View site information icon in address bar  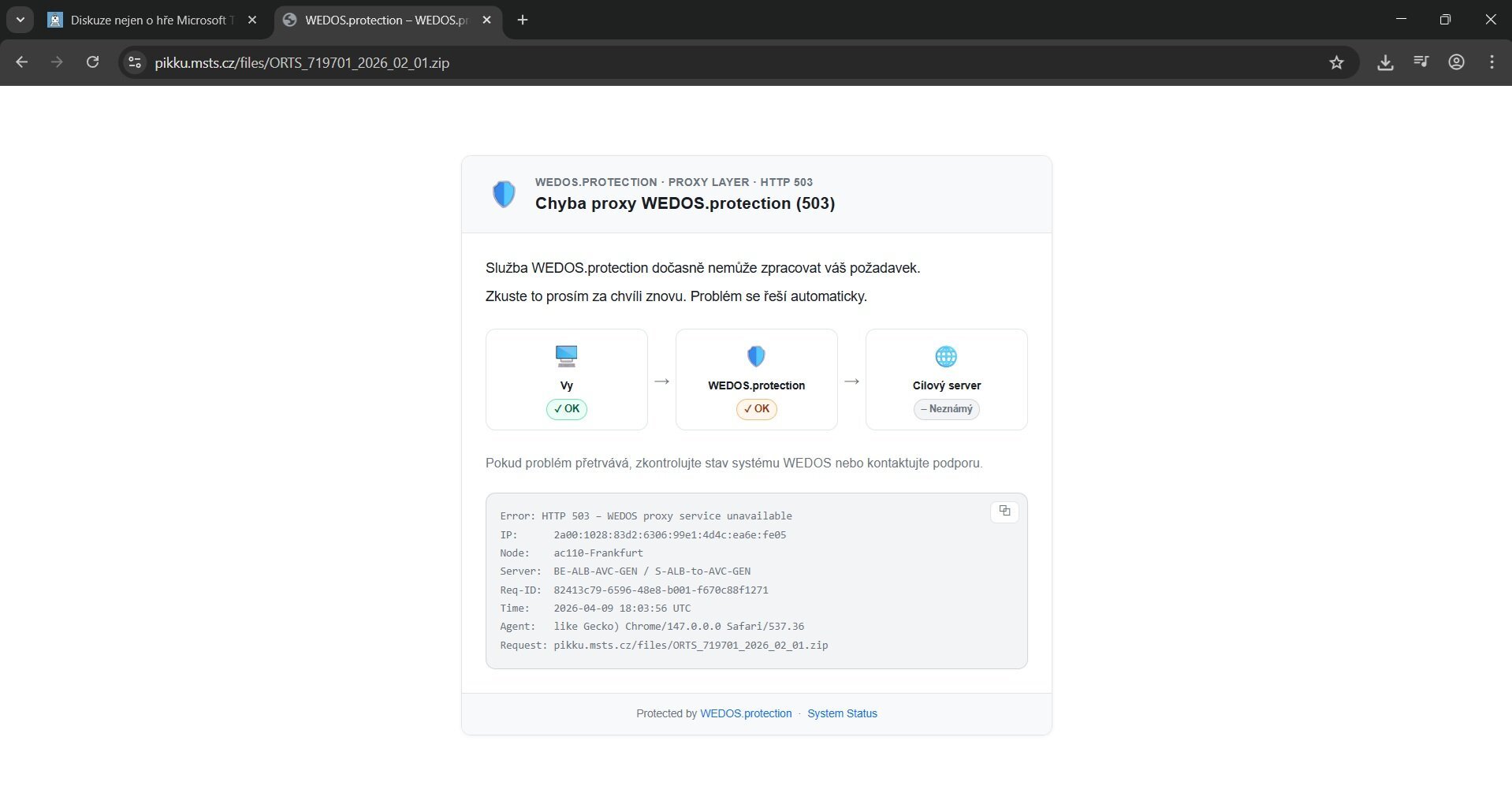(x=135, y=62)
